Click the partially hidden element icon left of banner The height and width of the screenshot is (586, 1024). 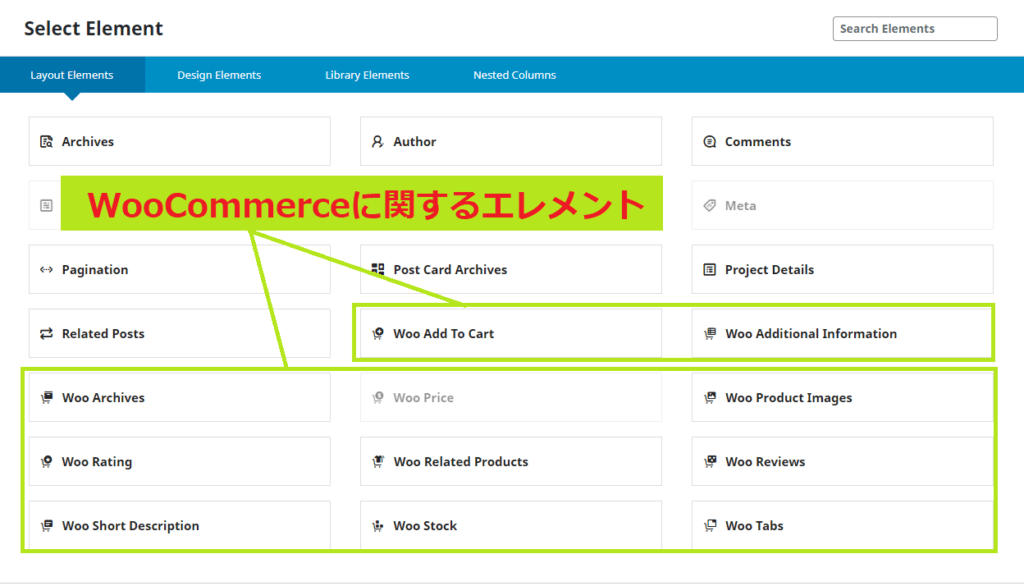click(x=46, y=206)
